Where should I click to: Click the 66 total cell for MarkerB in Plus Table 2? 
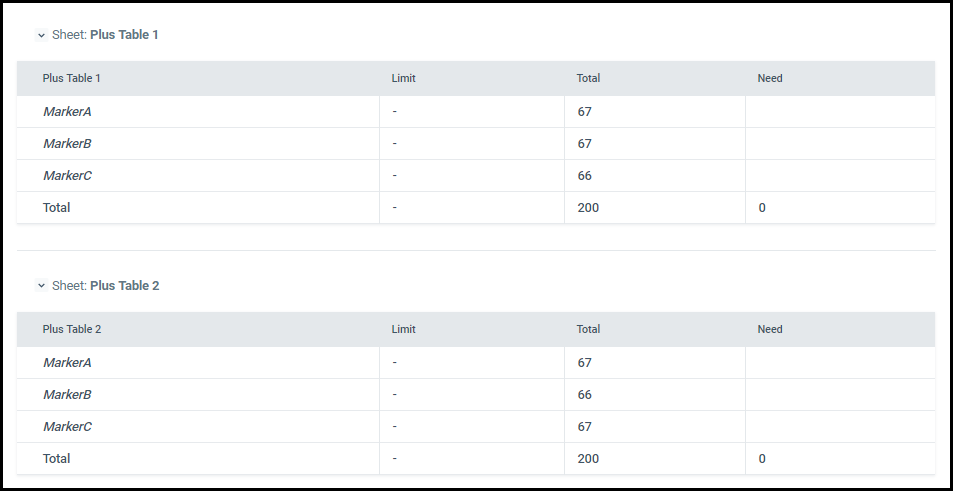585,395
